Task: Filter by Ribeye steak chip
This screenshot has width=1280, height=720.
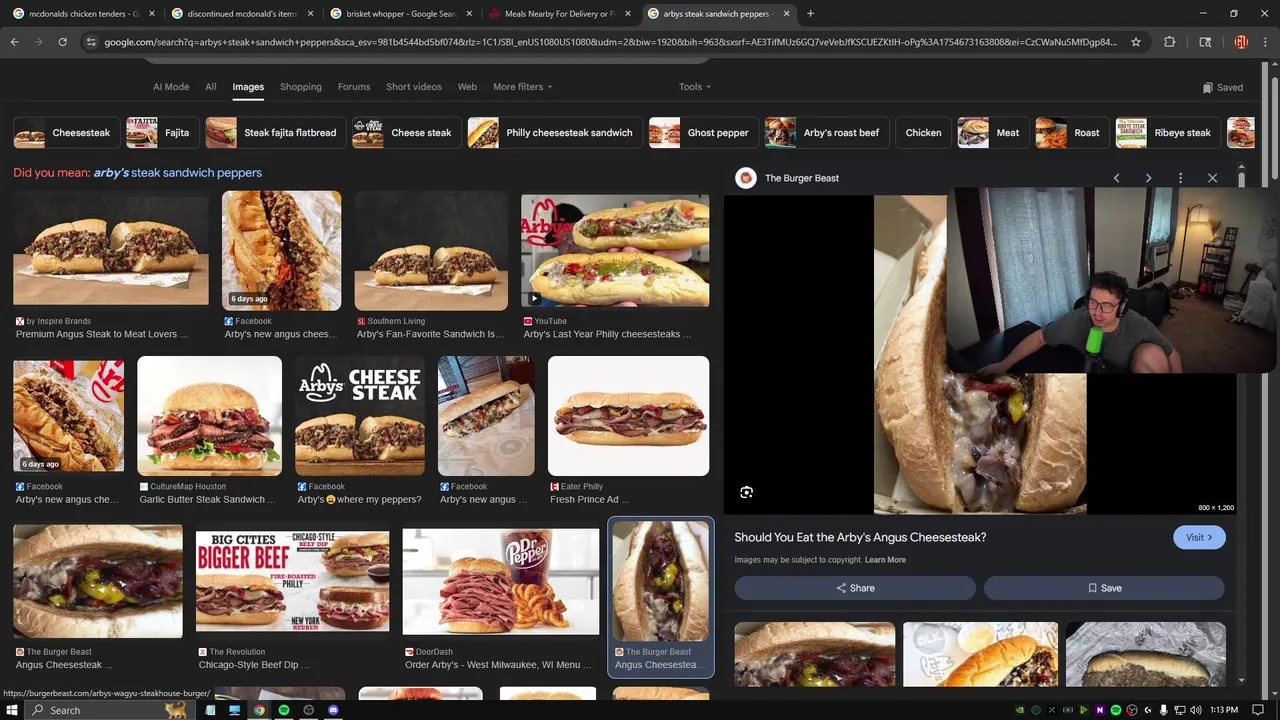Action: coord(1167,132)
